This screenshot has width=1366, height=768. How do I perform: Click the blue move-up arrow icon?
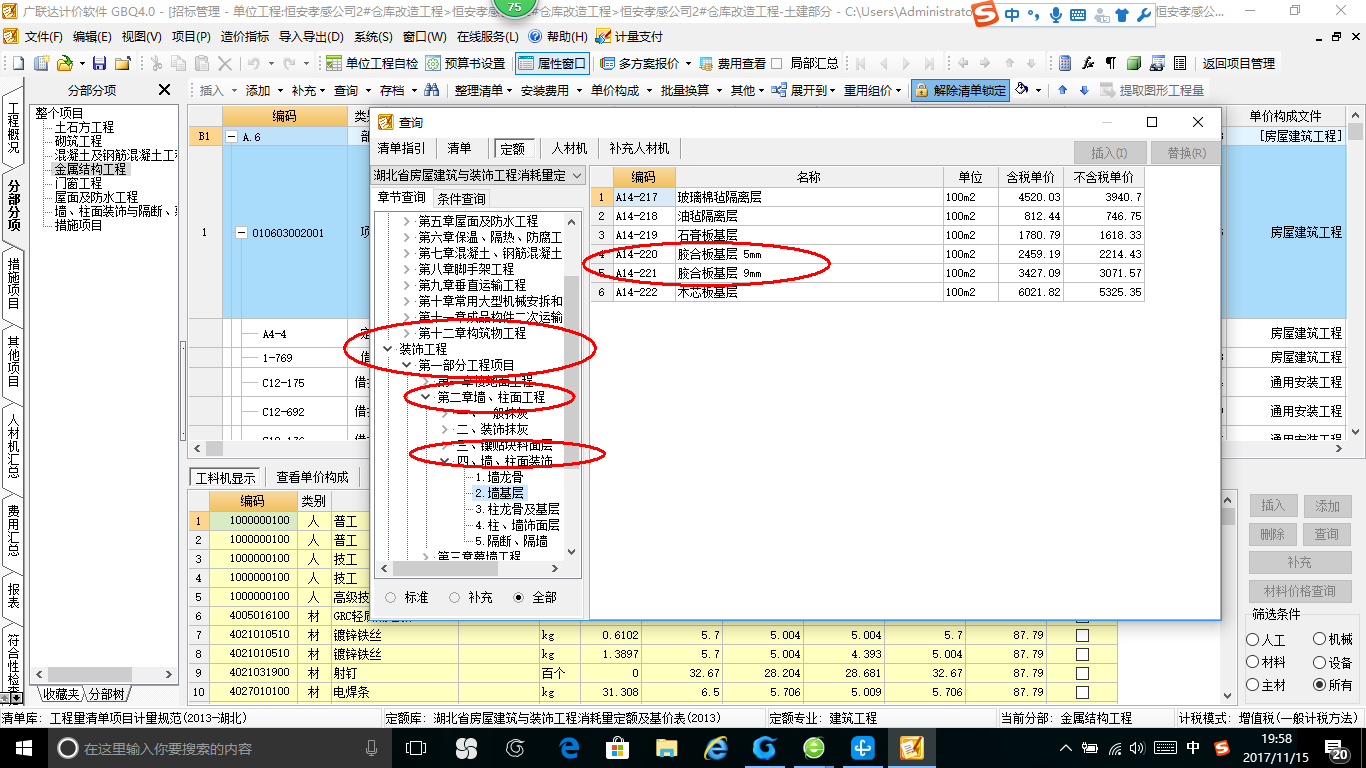pyautogui.click(x=1062, y=90)
